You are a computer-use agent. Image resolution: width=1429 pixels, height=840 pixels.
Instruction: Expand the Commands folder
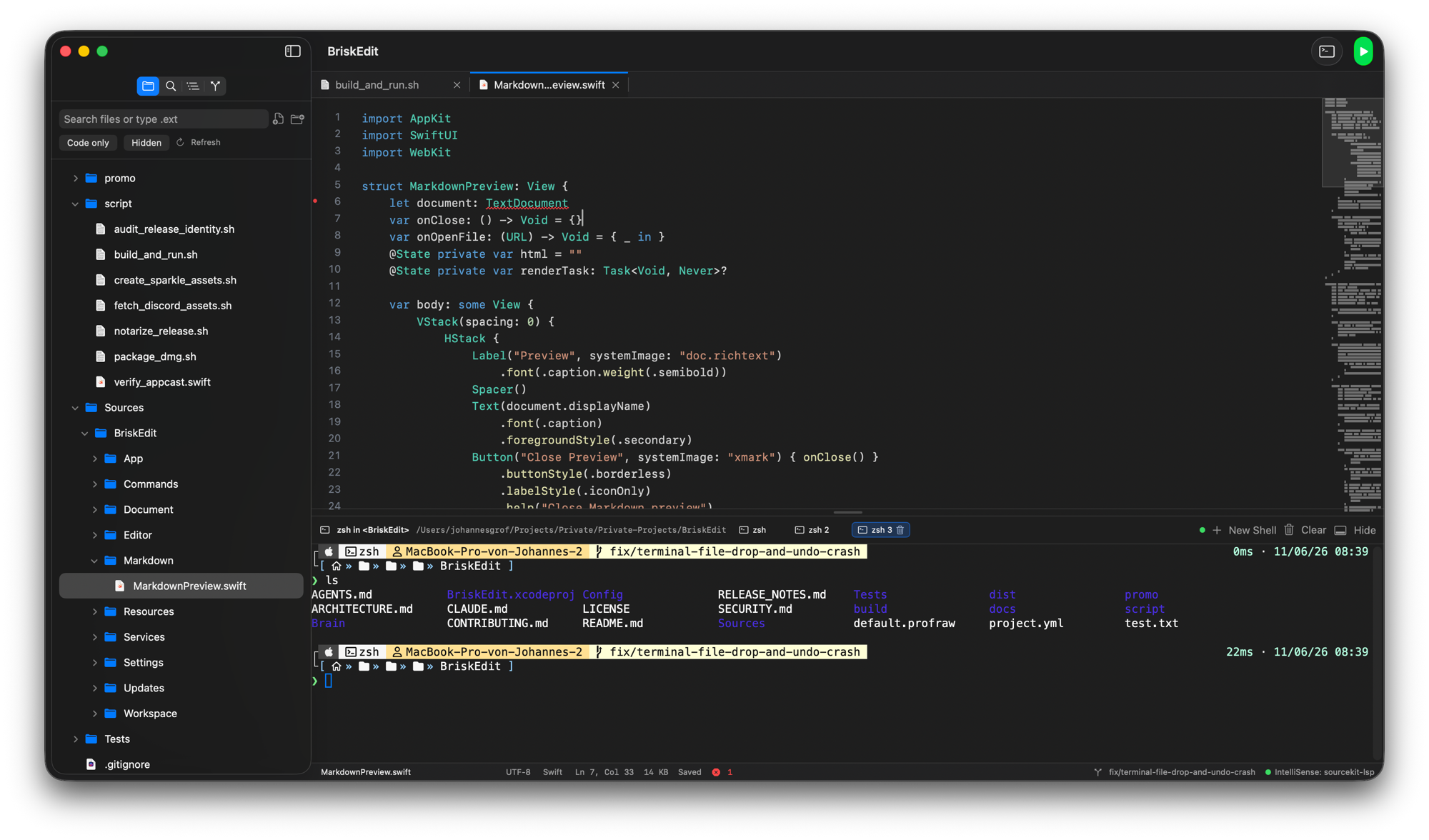94,484
